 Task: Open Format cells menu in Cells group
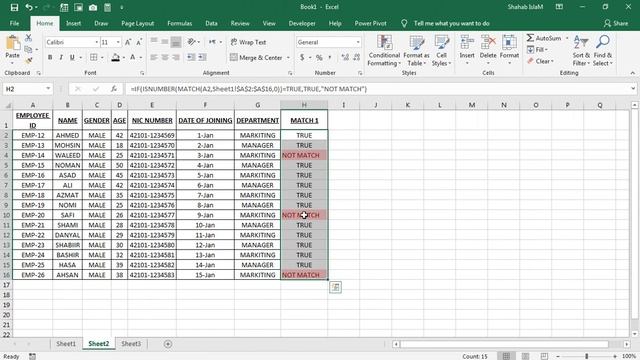point(509,51)
